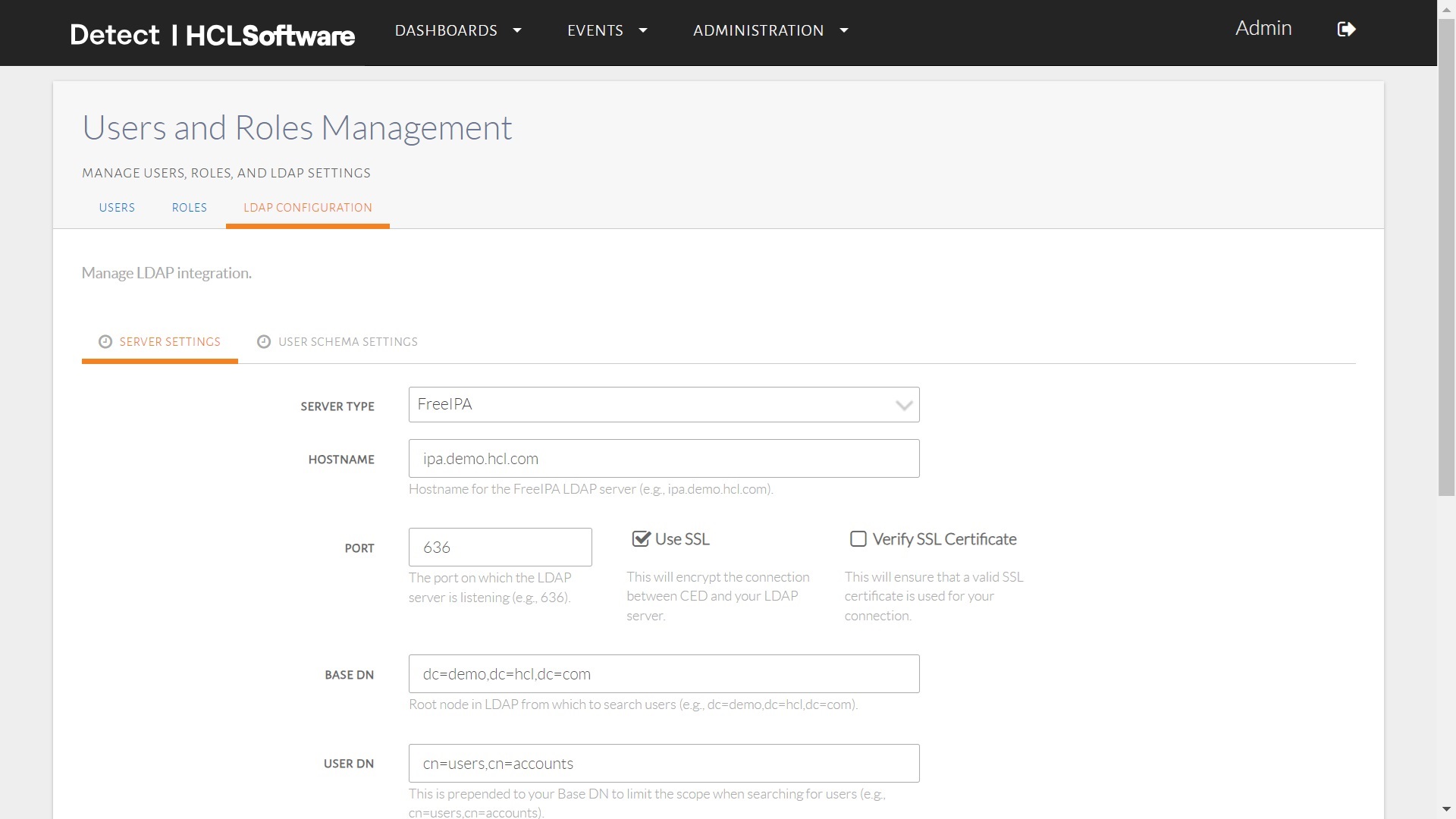Click the Admin user link

1263,28
